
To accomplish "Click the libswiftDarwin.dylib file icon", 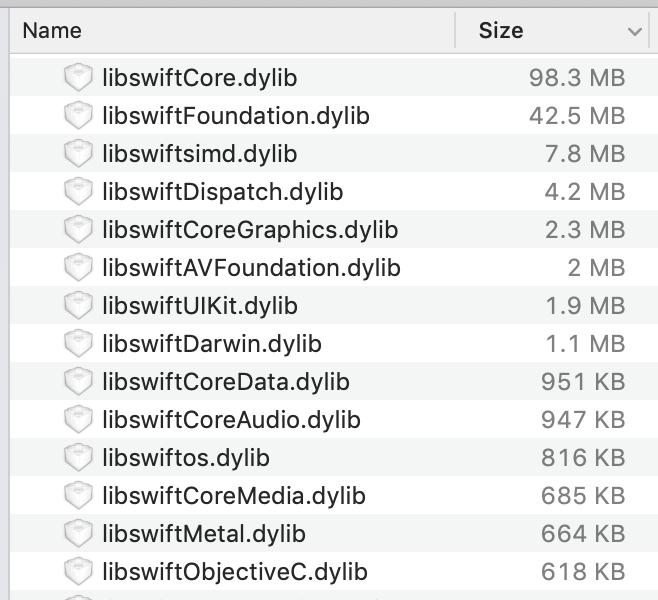I will (78, 344).
